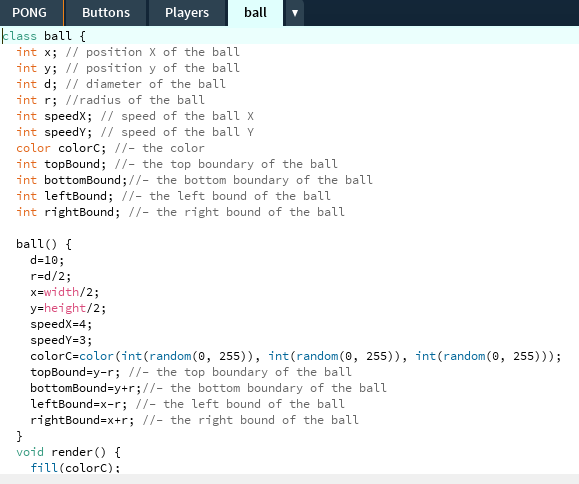
Task: Click the 'fill(colorC);' line
Action: (x=75, y=468)
